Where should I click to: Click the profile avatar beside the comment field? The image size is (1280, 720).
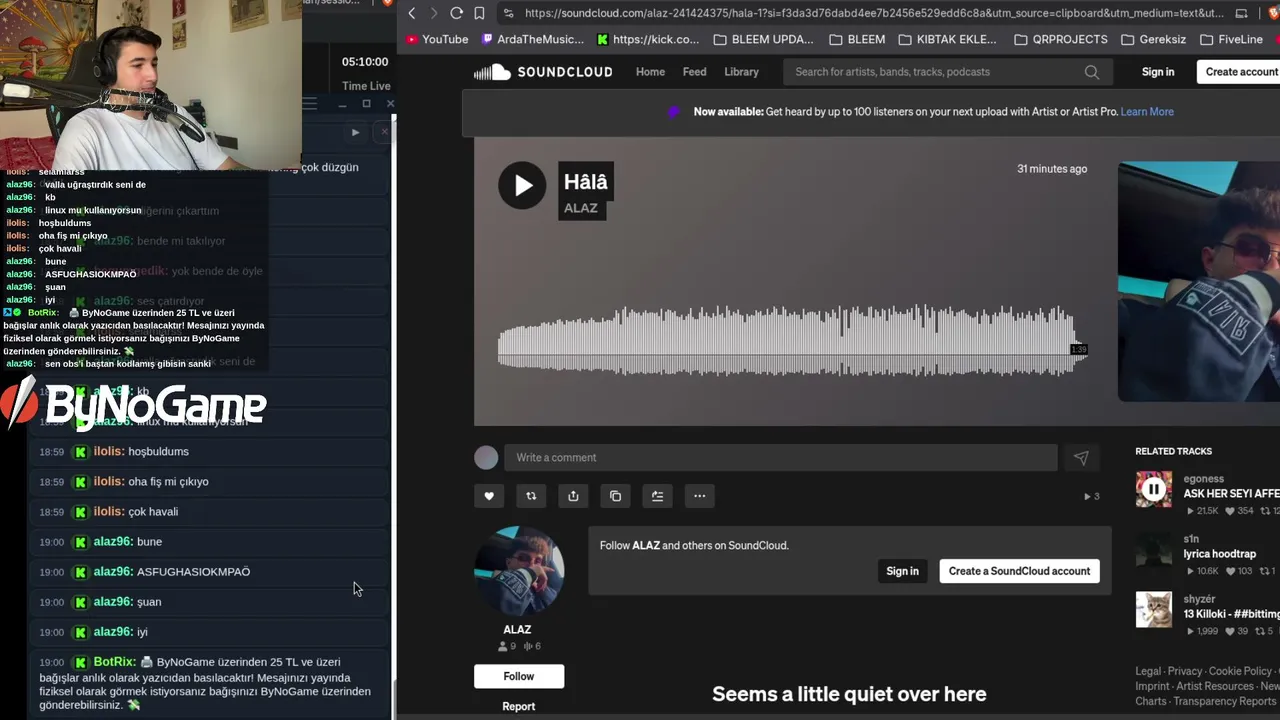(486, 458)
